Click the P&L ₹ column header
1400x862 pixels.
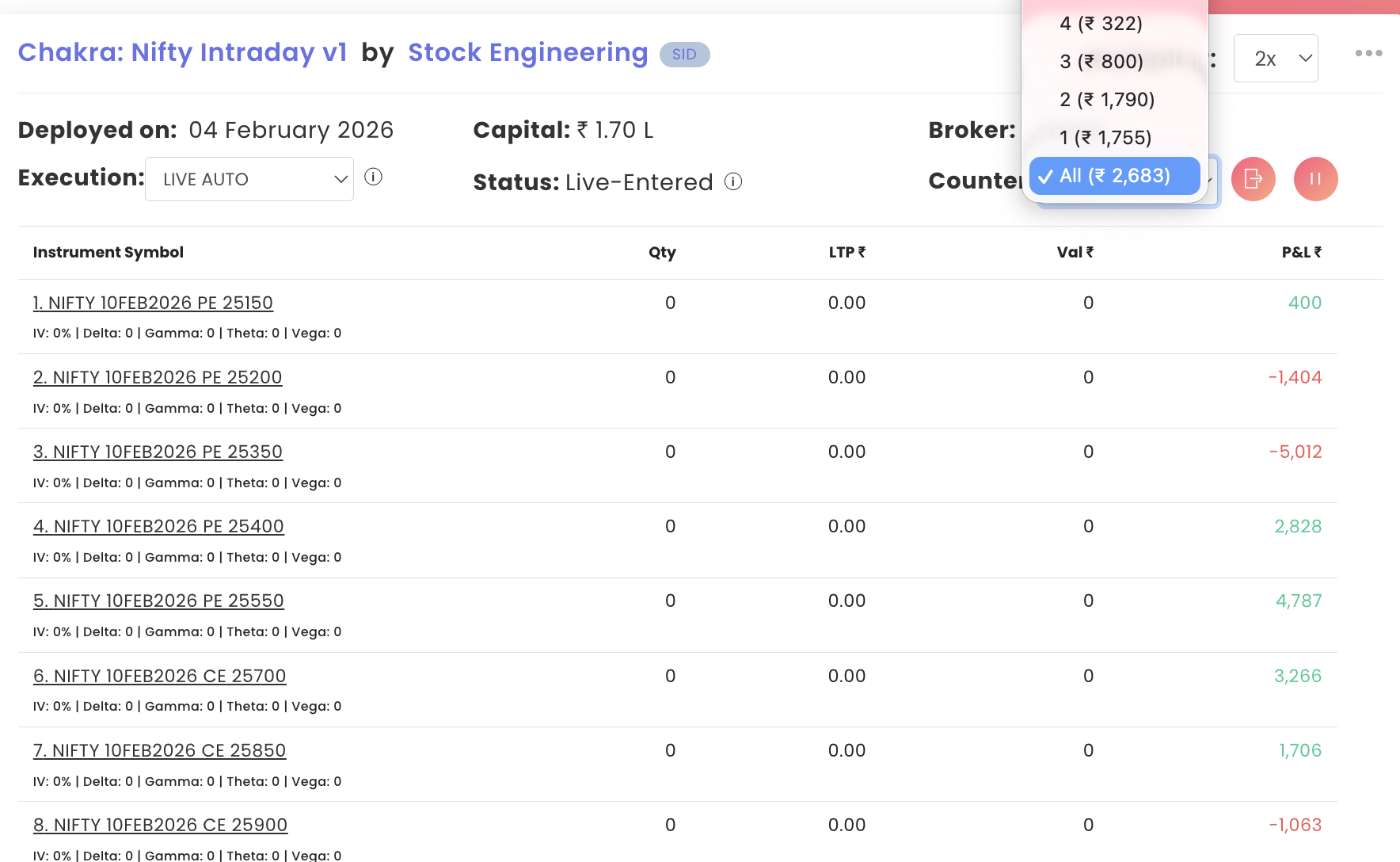(x=1302, y=252)
